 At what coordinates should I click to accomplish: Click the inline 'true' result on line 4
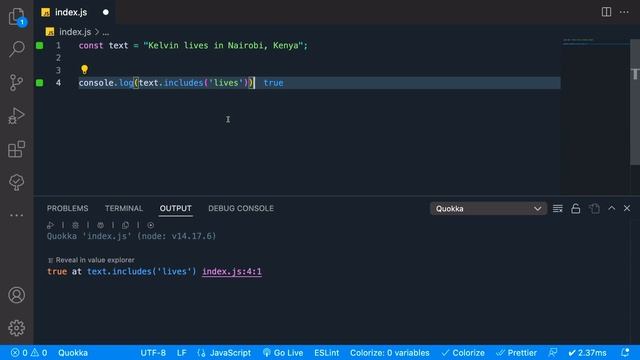(273, 83)
